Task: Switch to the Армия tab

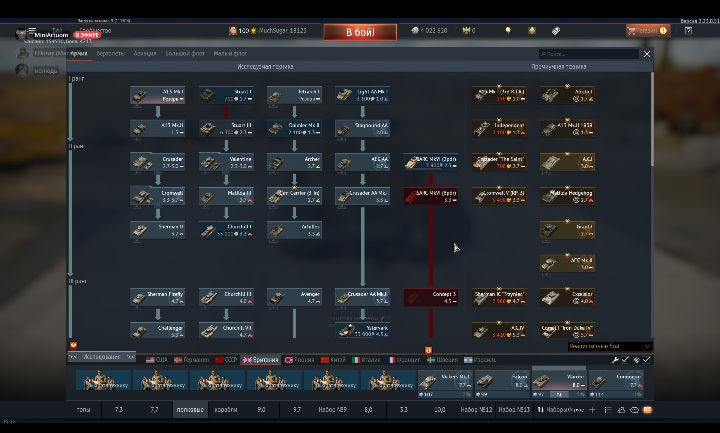Action: point(79,54)
